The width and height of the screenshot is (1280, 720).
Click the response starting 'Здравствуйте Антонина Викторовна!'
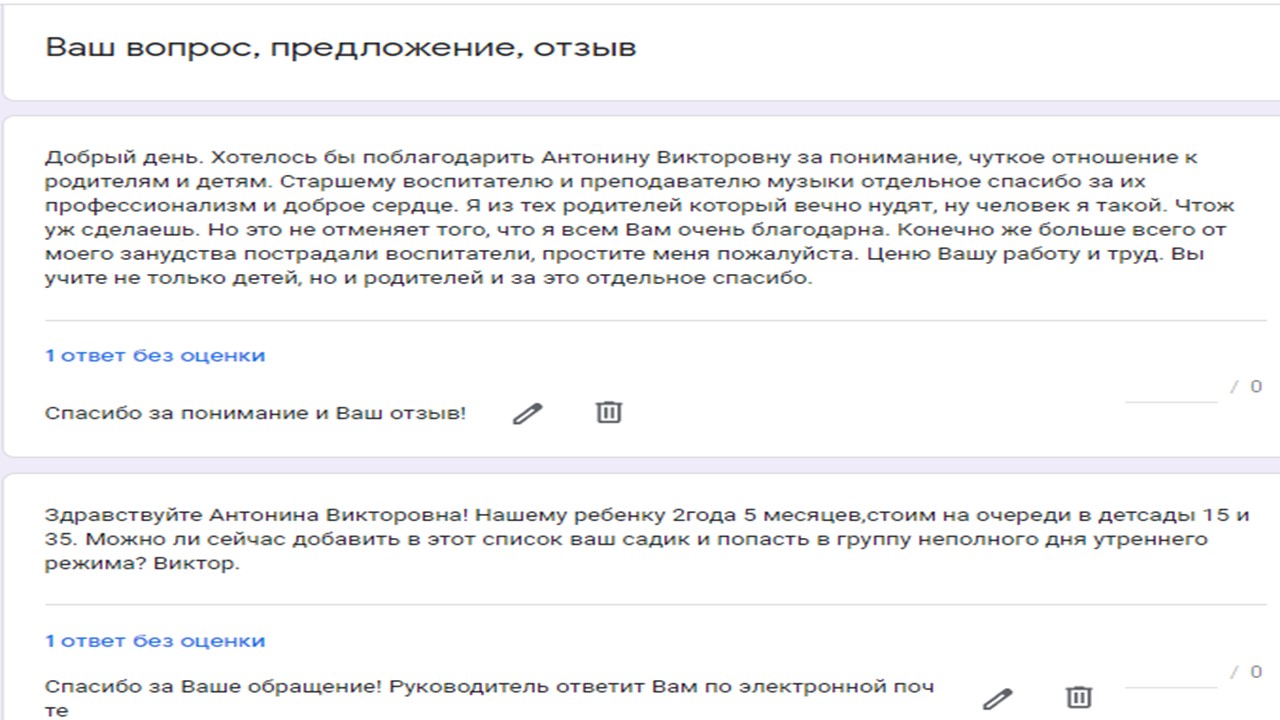point(647,539)
